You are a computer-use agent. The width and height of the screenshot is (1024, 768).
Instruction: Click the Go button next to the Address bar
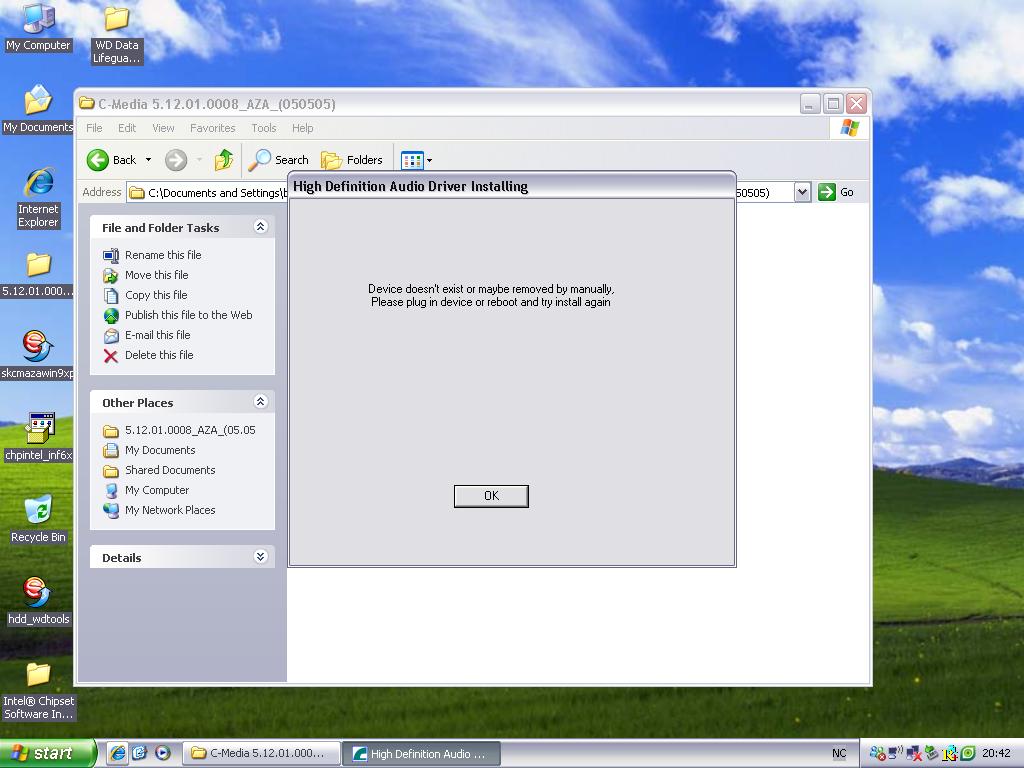(x=836, y=192)
